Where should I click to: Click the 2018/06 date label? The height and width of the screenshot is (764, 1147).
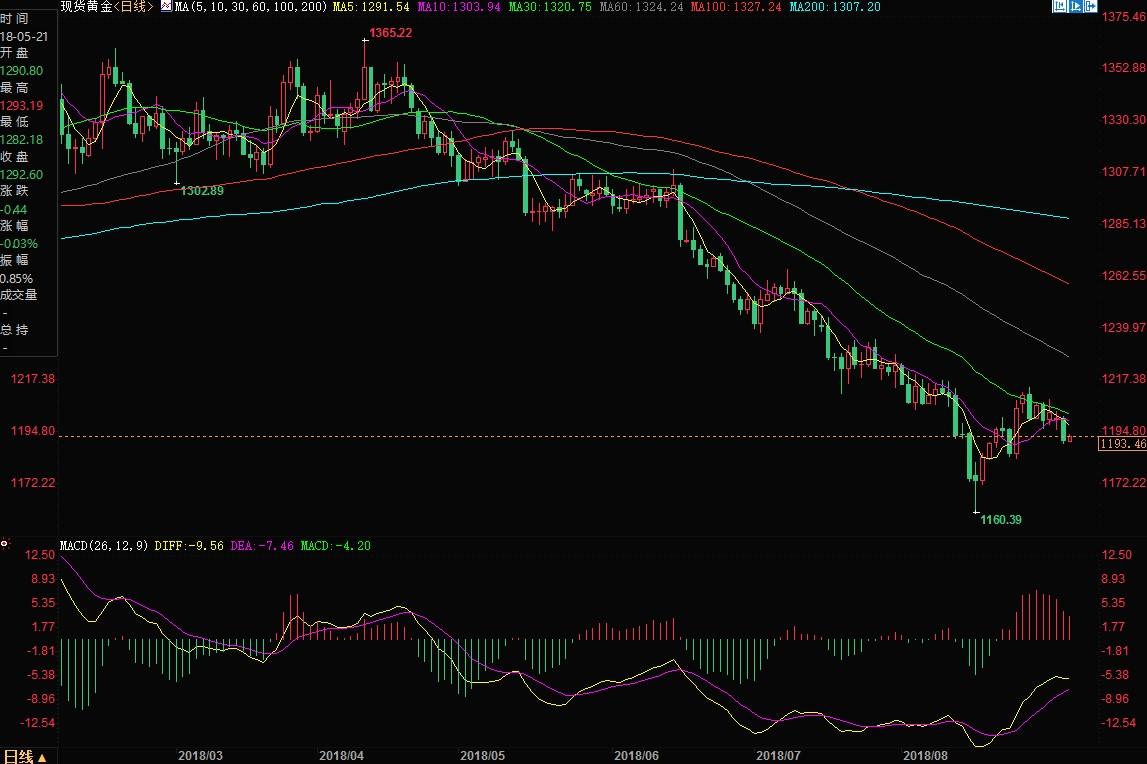click(x=636, y=755)
